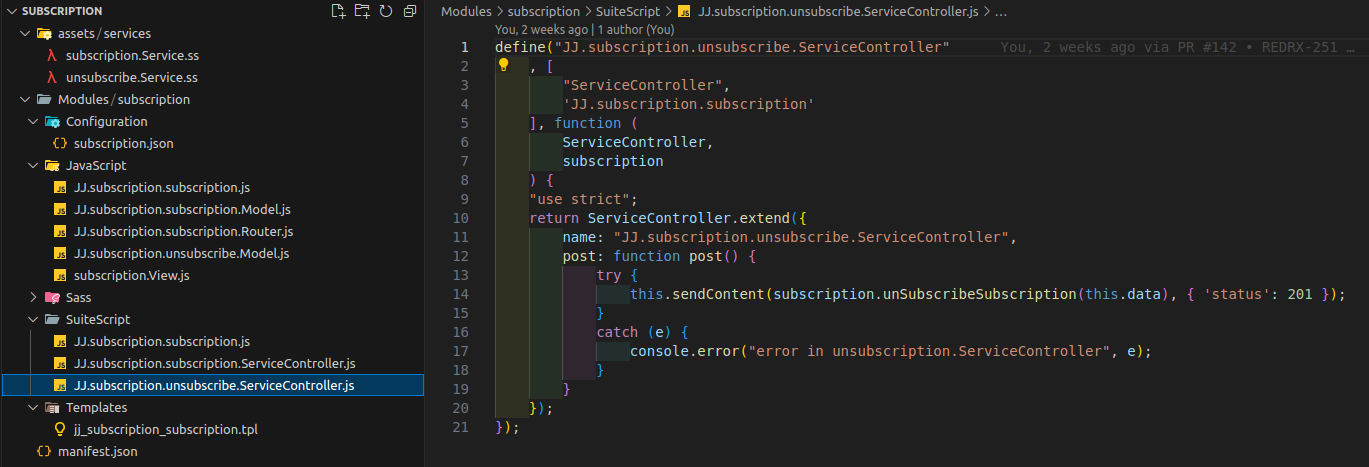Image resolution: width=1369 pixels, height=467 pixels.
Task: Click the New File icon in explorer header
Action: click(x=339, y=11)
